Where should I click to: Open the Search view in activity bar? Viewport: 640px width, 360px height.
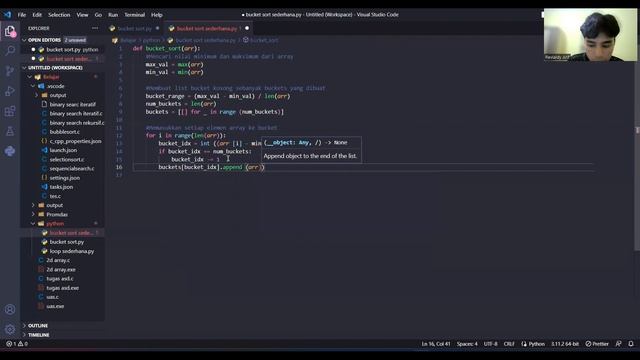pyautogui.click(x=10, y=51)
